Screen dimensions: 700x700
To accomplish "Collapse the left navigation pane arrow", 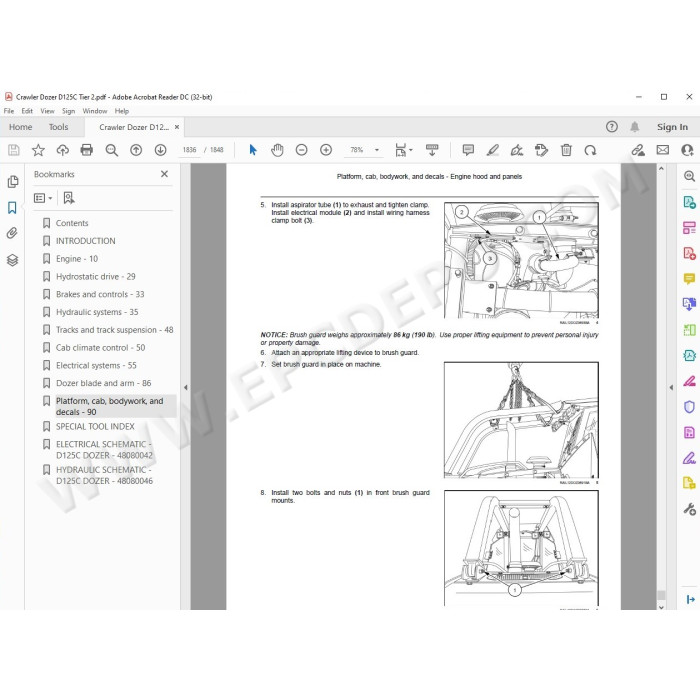I will click(186, 388).
